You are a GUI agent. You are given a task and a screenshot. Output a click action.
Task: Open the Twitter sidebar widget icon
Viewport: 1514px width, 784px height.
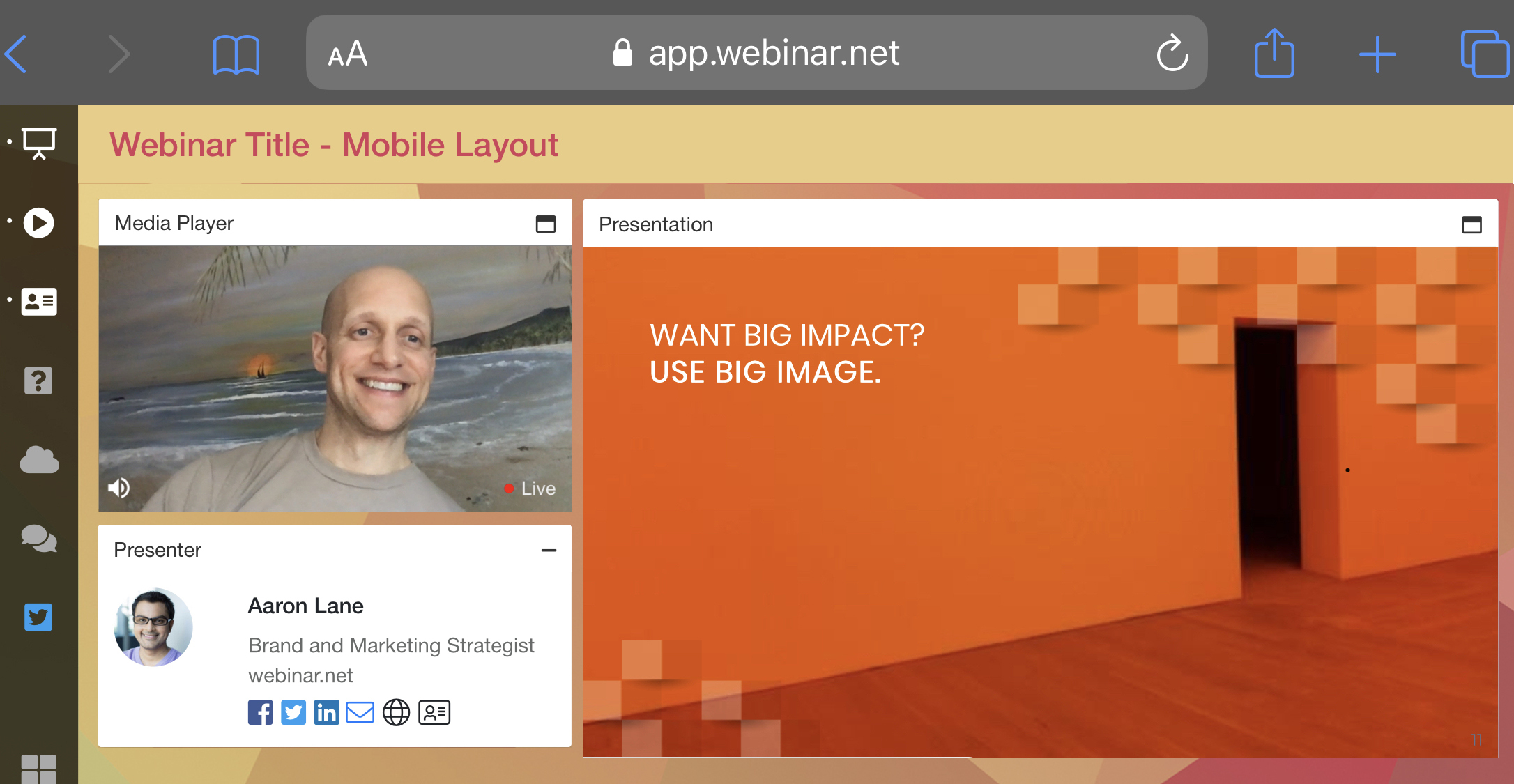click(38, 617)
